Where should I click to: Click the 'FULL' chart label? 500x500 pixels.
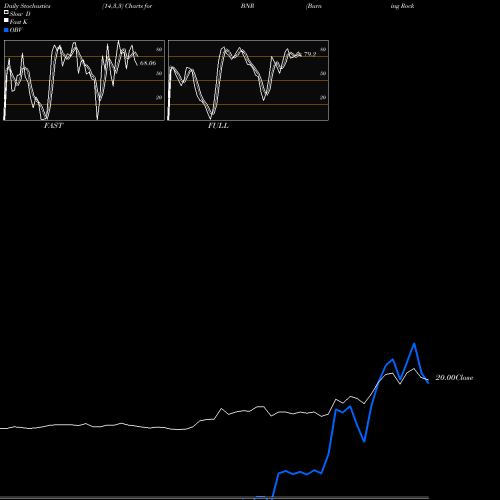[x=218, y=126]
